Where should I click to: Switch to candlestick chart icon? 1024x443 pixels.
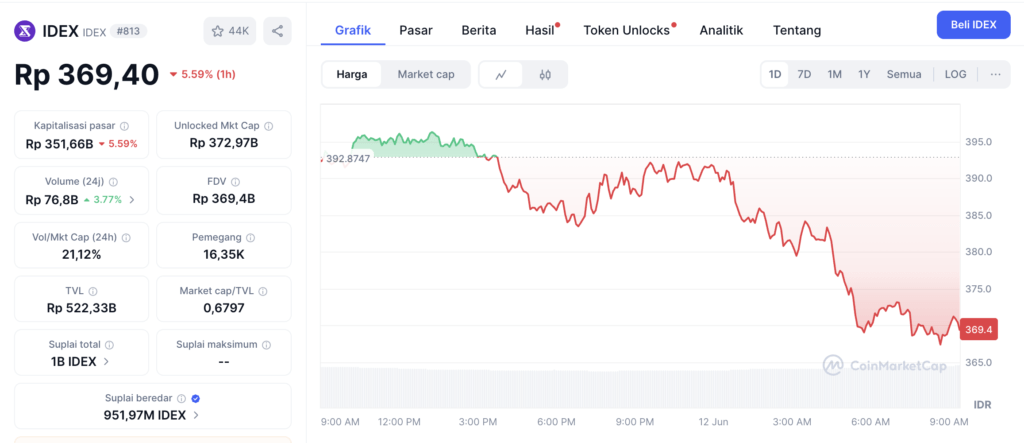tap(545, 74)
